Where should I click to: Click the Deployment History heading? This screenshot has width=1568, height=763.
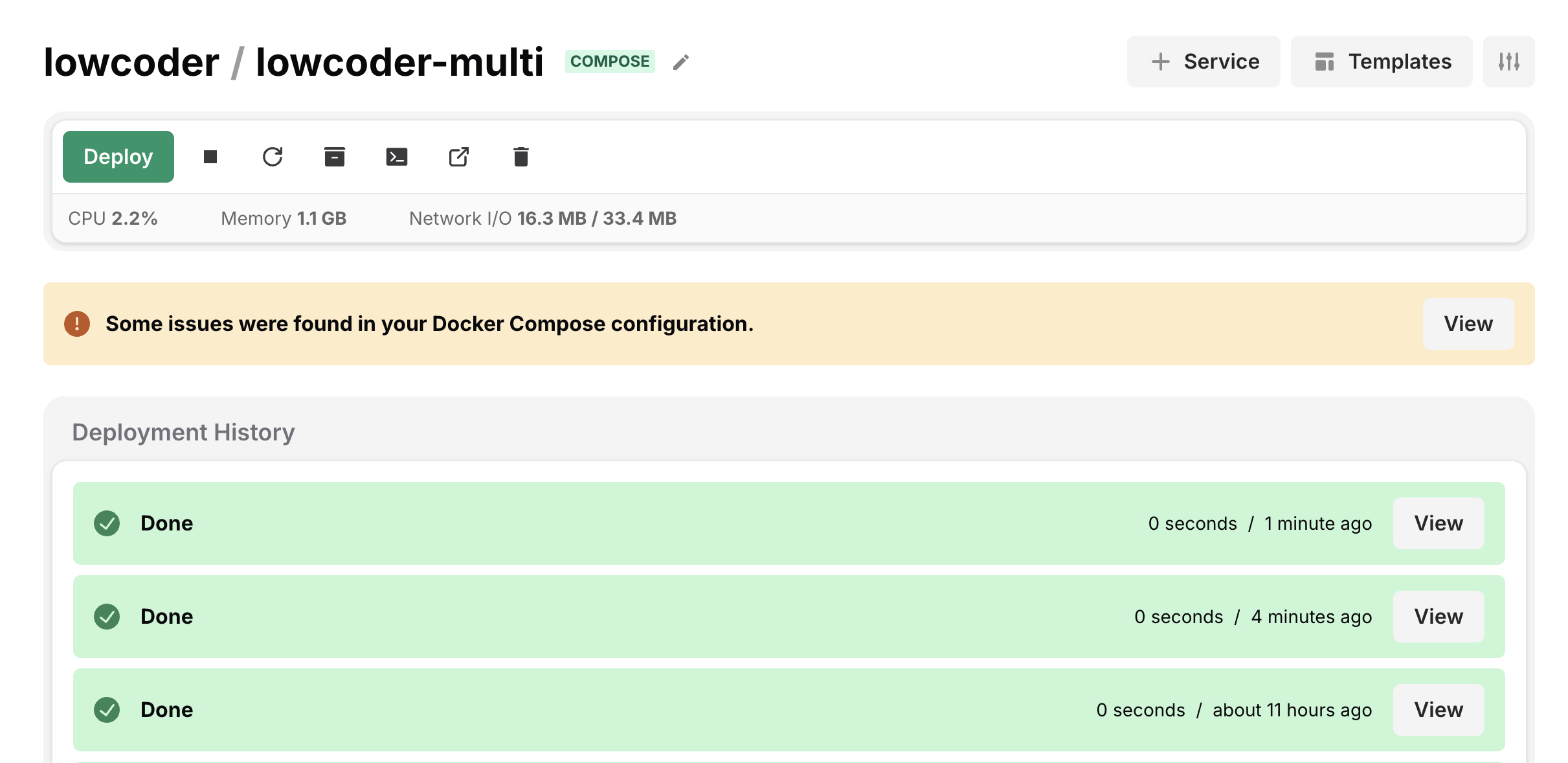(183, 432)
